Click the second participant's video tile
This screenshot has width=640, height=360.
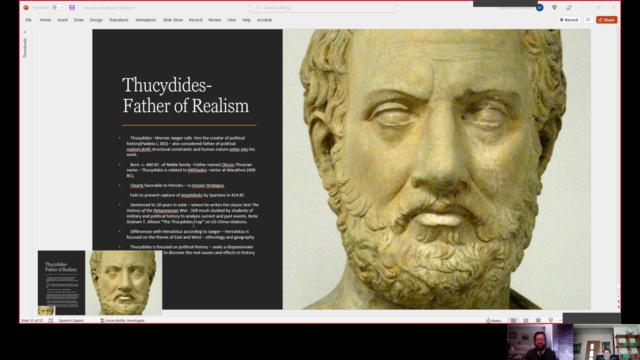[607, 342]
